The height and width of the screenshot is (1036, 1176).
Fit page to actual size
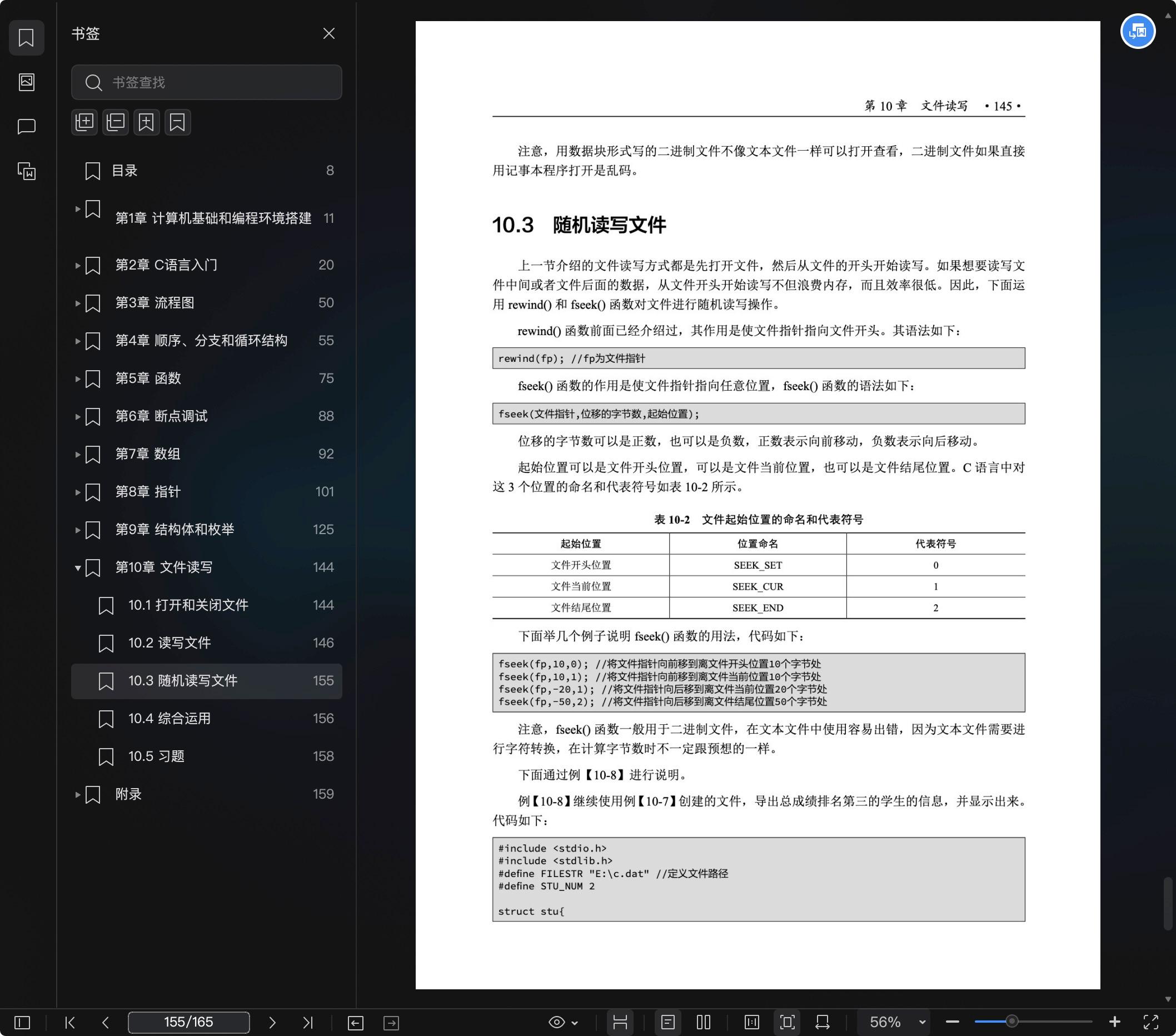point(751,1022)
